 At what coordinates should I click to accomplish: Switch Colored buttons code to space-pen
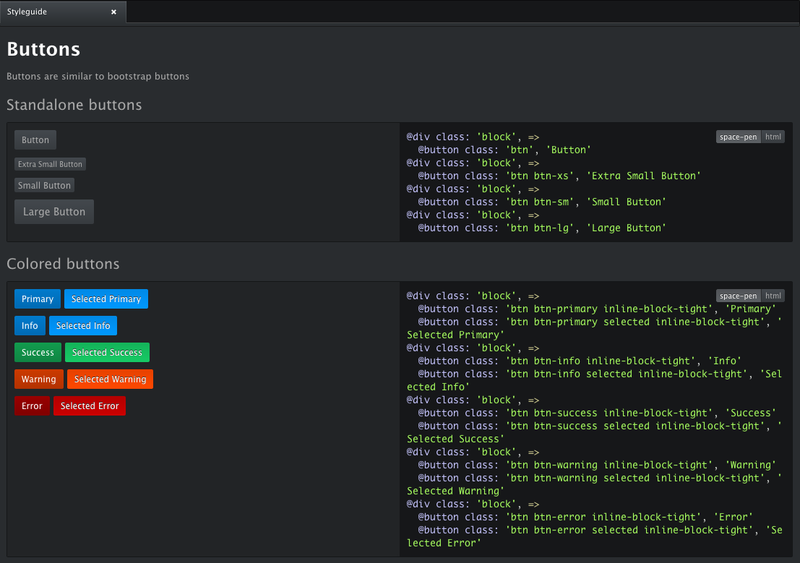tap(738, 296)
